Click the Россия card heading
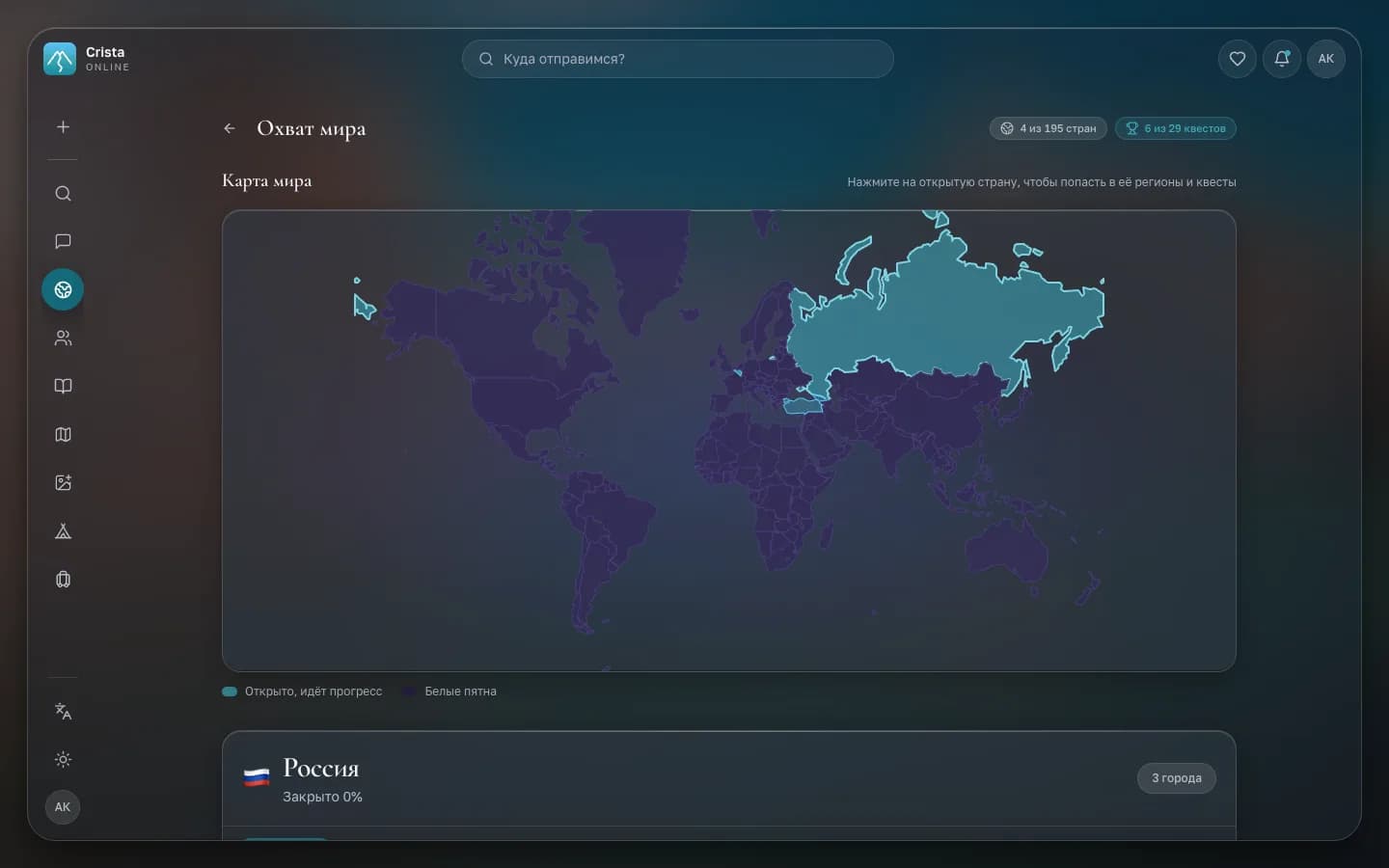The height and width of the screenshot is (868, 1389). 321,769
